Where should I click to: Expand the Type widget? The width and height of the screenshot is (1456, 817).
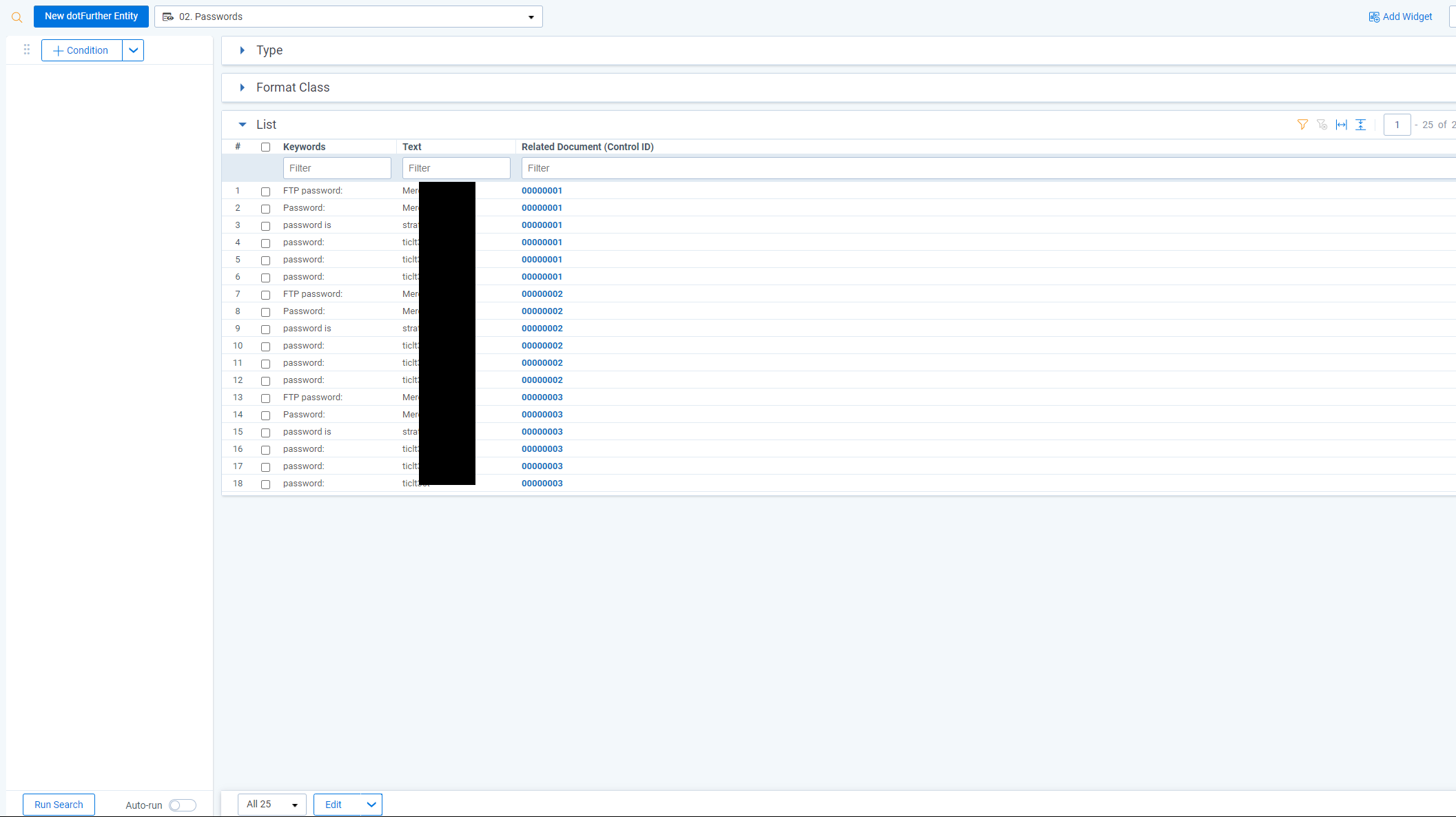point(242,50)
